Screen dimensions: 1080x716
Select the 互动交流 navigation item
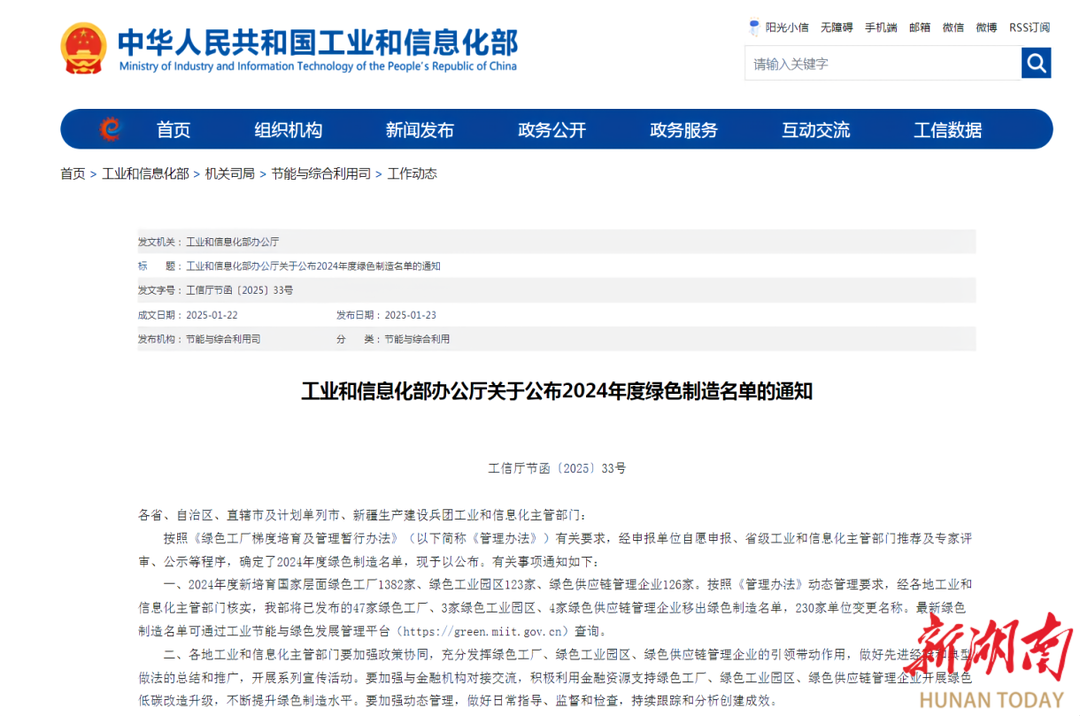click(816, 130)
